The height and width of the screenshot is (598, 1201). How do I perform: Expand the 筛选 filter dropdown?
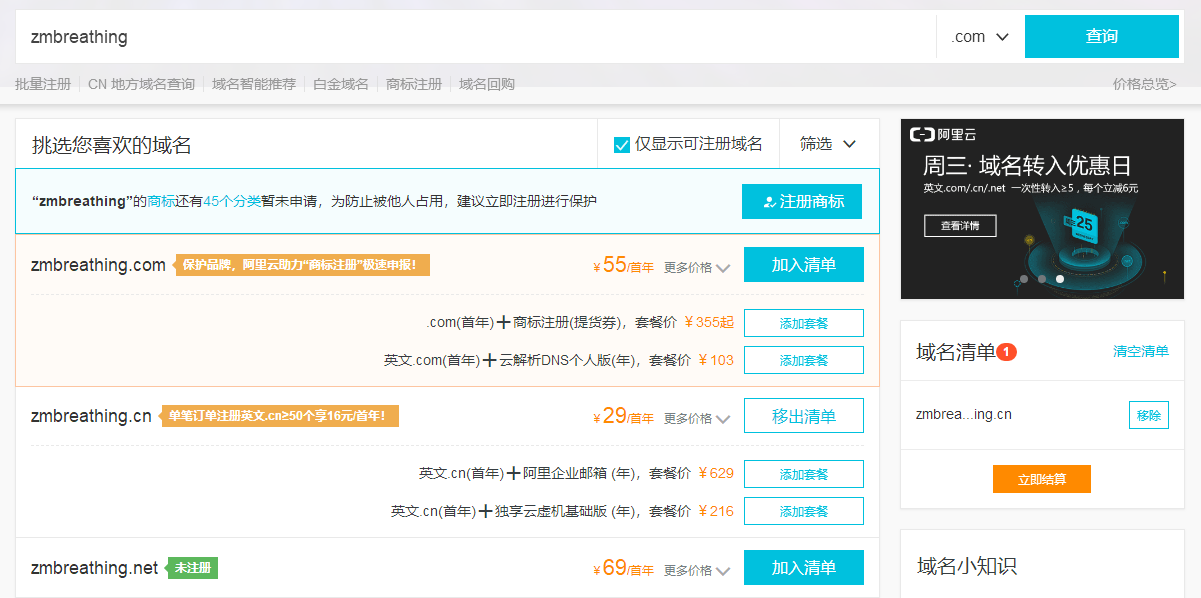tap(828, 144)
